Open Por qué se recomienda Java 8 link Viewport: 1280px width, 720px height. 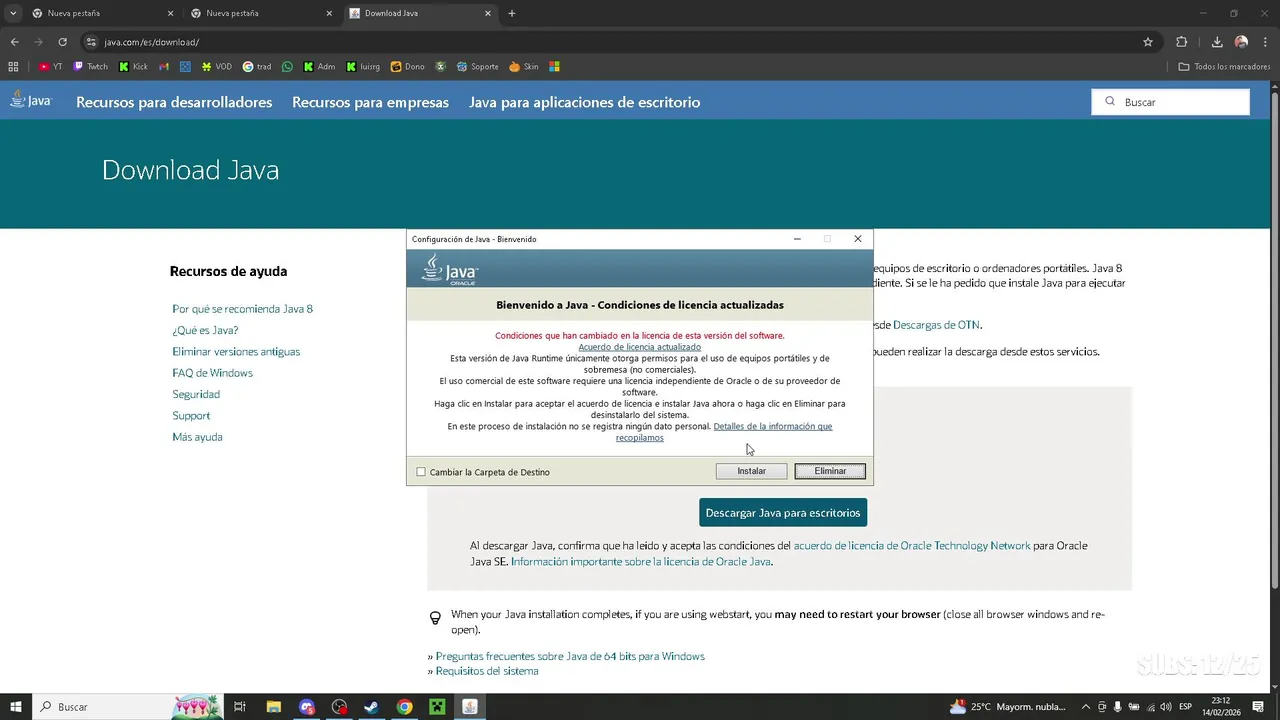pyautogui.click(x=242, y=309)
